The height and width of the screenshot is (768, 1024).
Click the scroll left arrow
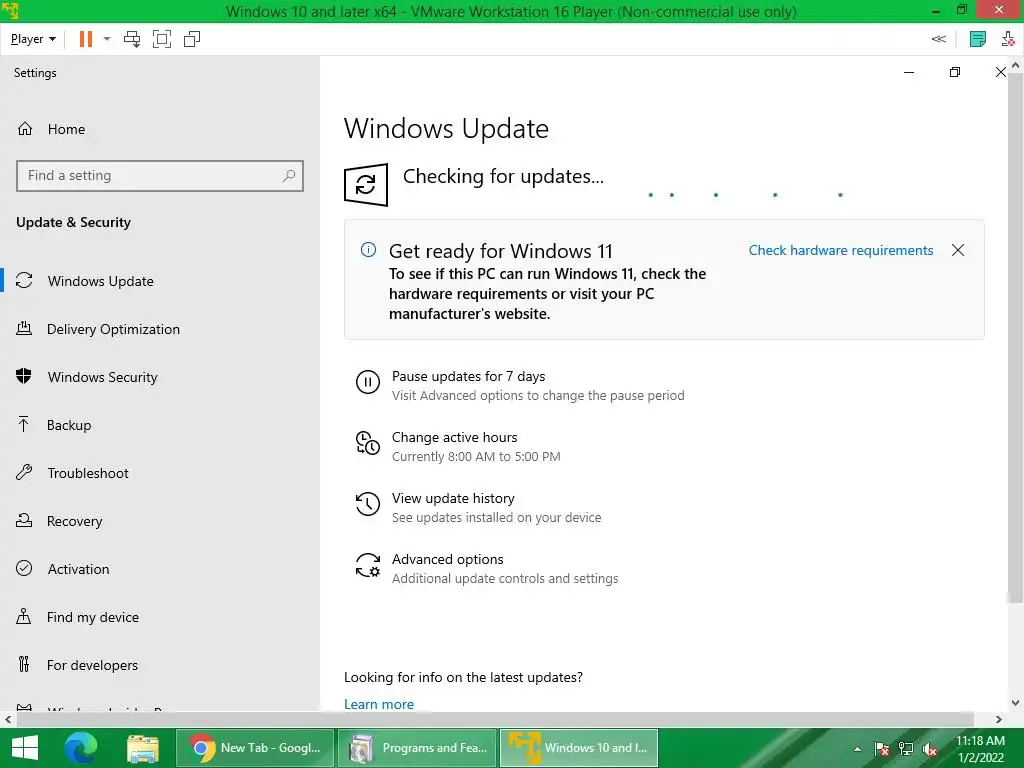click(7, 719)
